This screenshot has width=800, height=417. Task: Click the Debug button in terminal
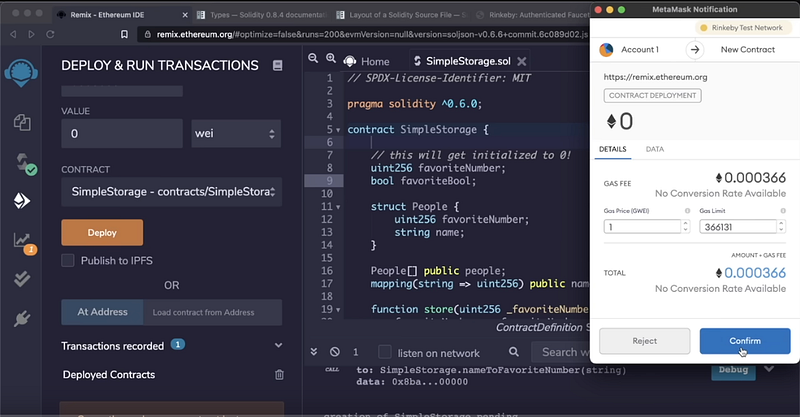[x=733, y=370]
